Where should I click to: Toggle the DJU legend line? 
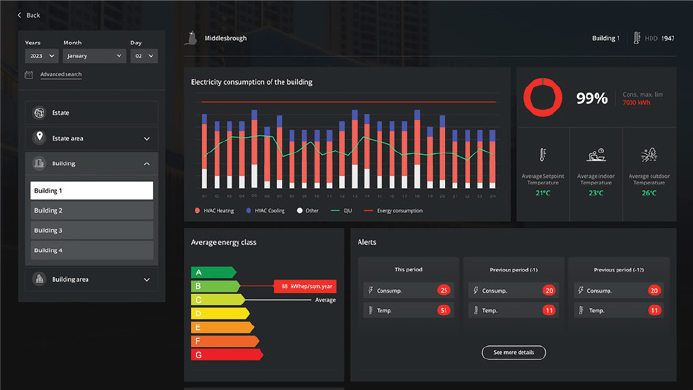click(x=341, y=211)
